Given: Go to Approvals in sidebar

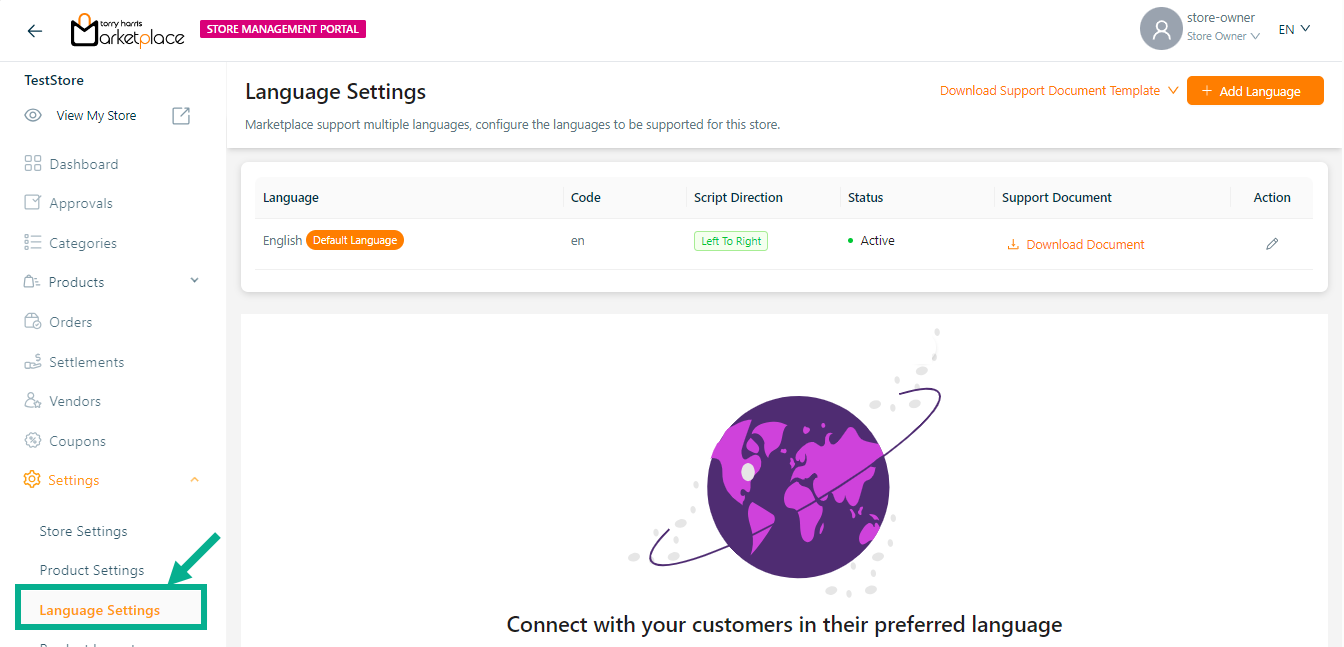Looking at the screenshot, I should 81,203.
